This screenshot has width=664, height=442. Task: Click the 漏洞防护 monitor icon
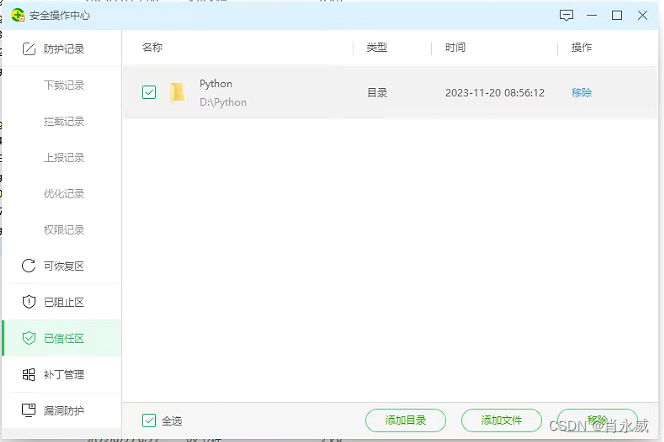(x=28, y=410)
